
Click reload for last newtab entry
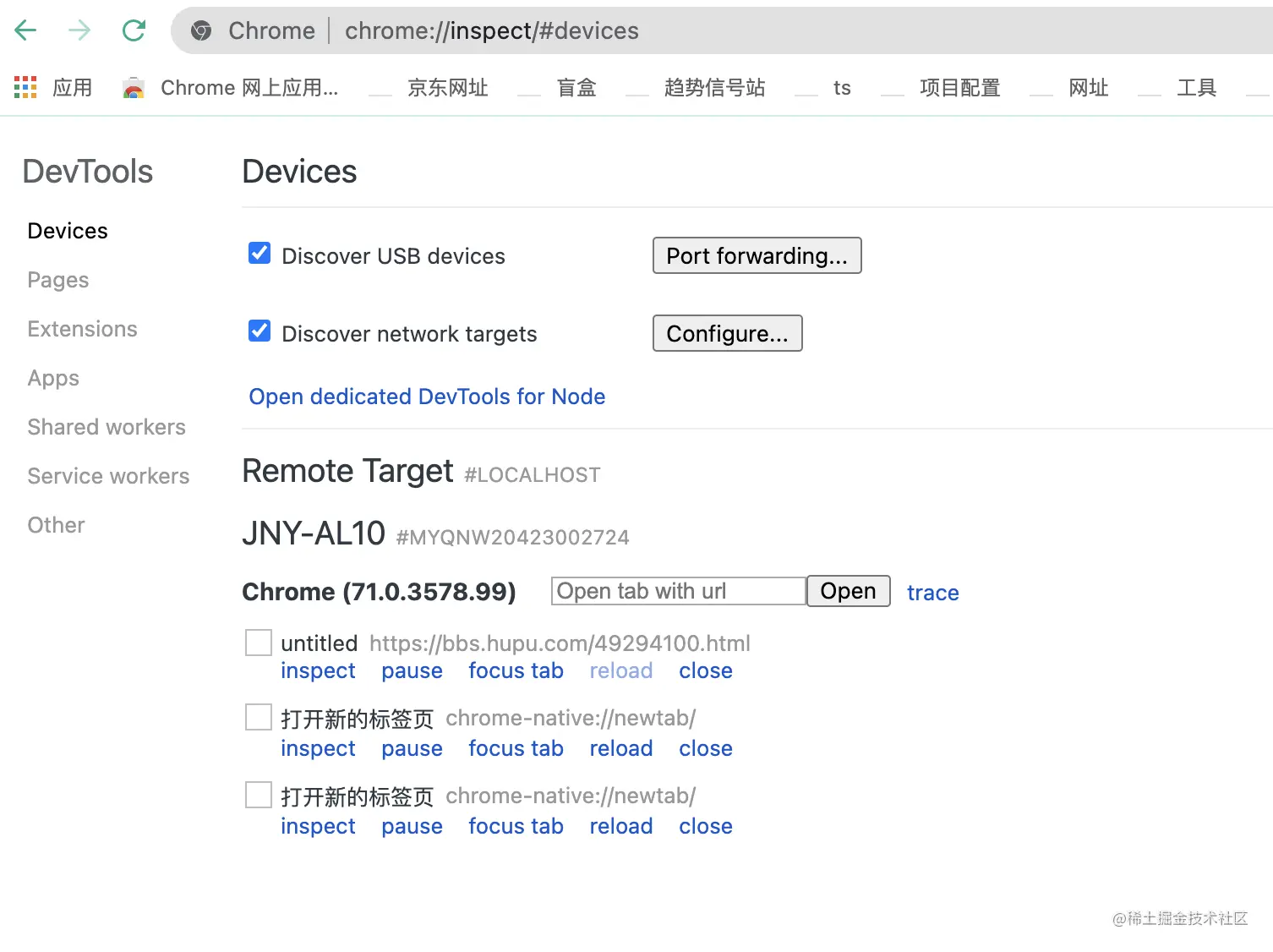pyautogui.click(x=621, y=826)
